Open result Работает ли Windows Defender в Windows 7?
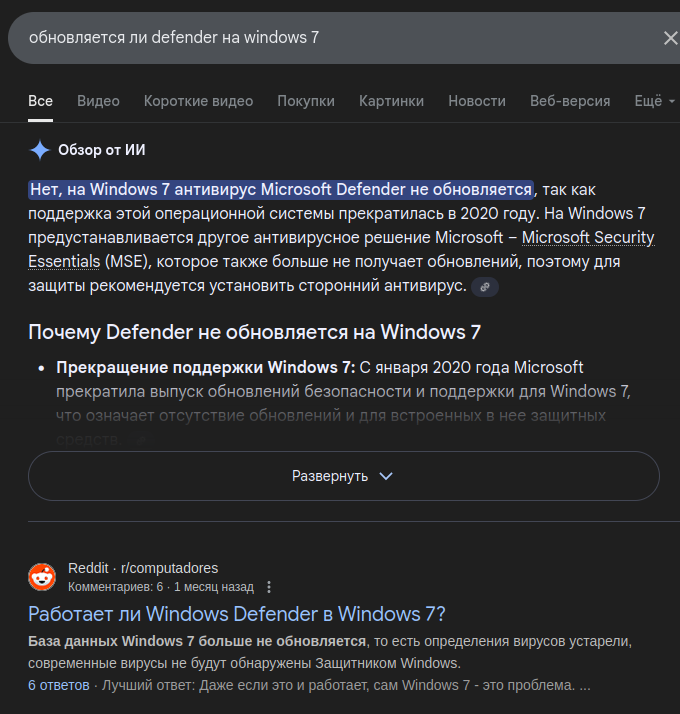This screenshot has width=680, height=714. (236, 614)
